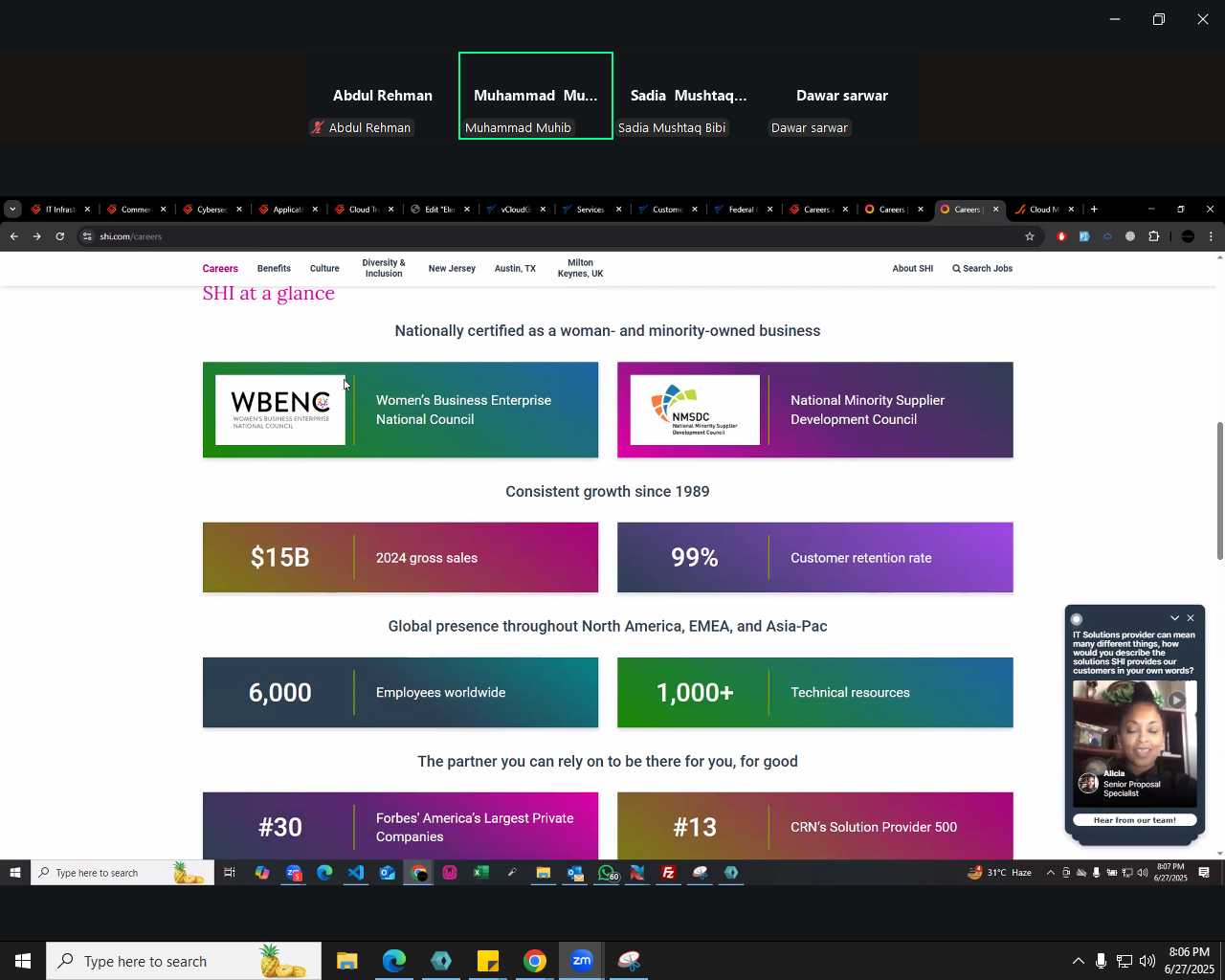Show hidden icons in the shared-screen tray
Screen dimensions: 1225x980
point(1050,873)
